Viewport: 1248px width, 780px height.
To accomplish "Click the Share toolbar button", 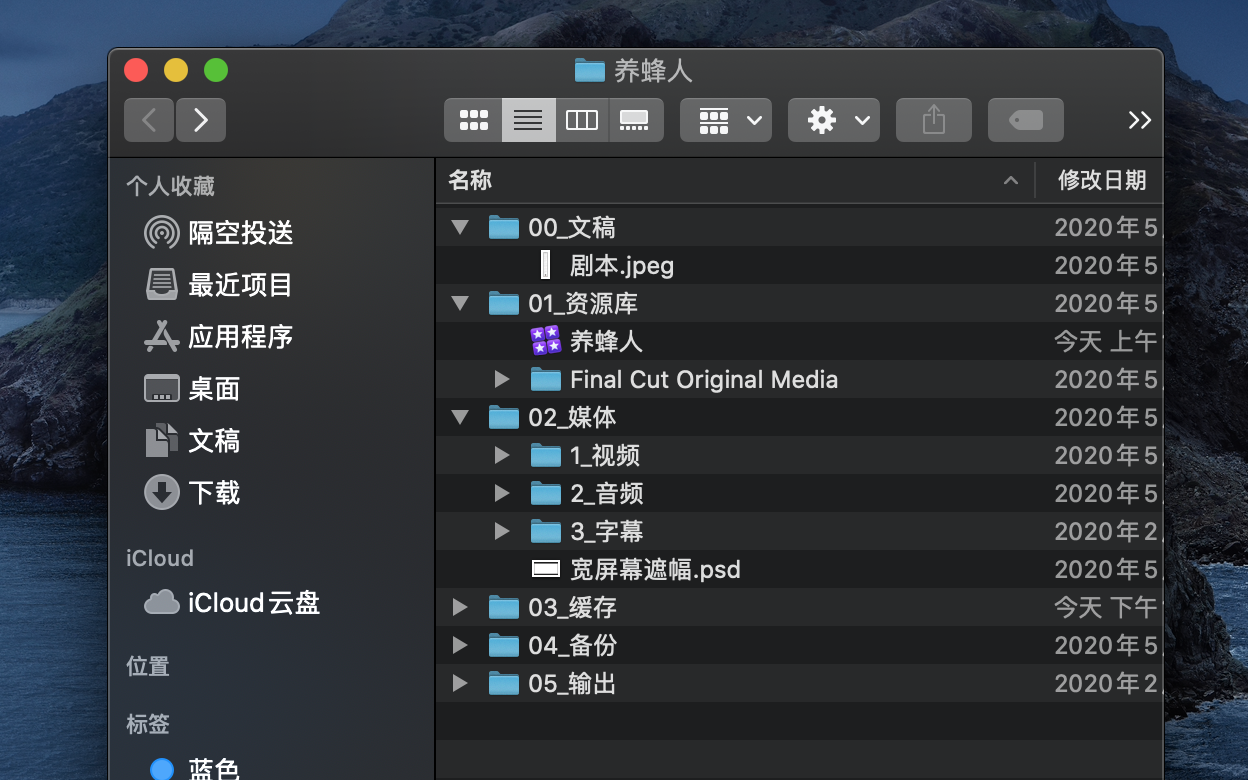I will pyautogui.click(x=933, y=120).
